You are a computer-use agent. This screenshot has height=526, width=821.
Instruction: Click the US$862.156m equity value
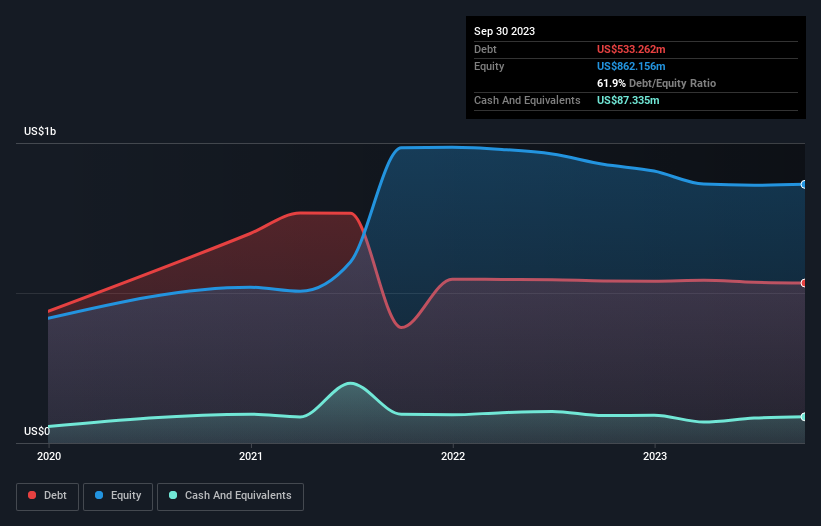pyautogui.click(x=631, y=66)
